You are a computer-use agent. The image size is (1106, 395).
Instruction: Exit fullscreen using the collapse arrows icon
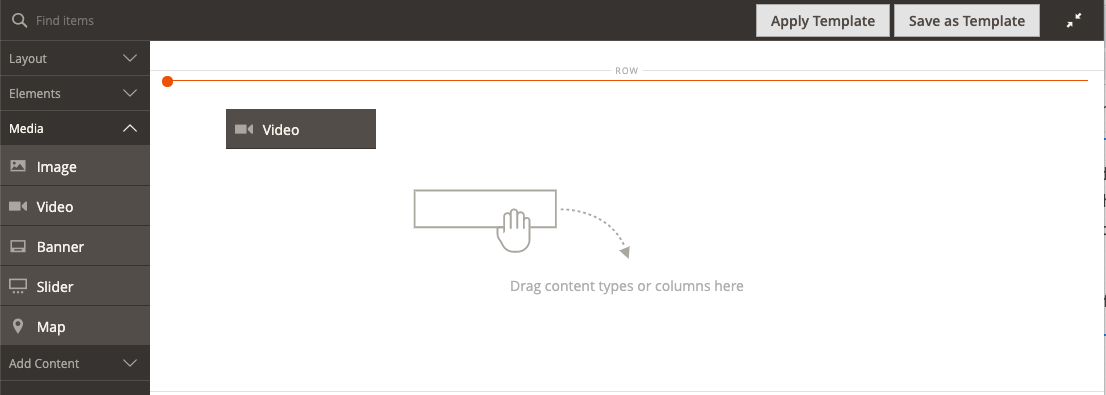1074,20
